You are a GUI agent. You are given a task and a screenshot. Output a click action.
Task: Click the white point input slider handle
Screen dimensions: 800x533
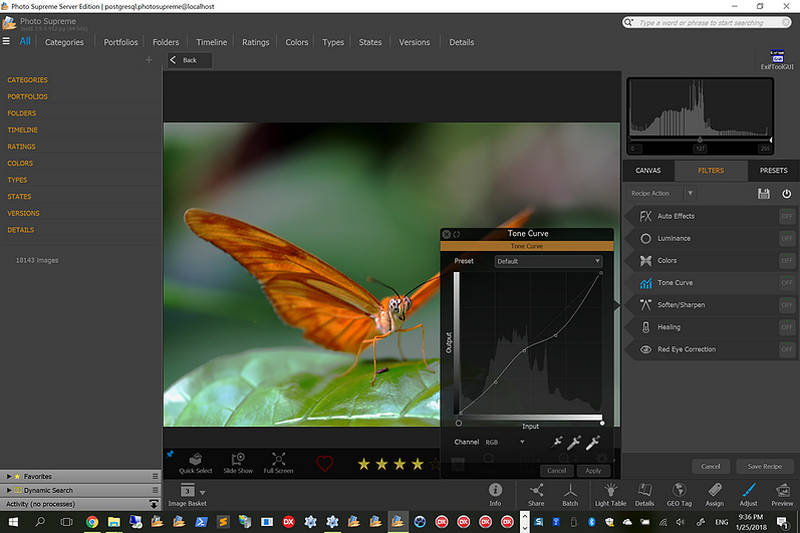602,423
